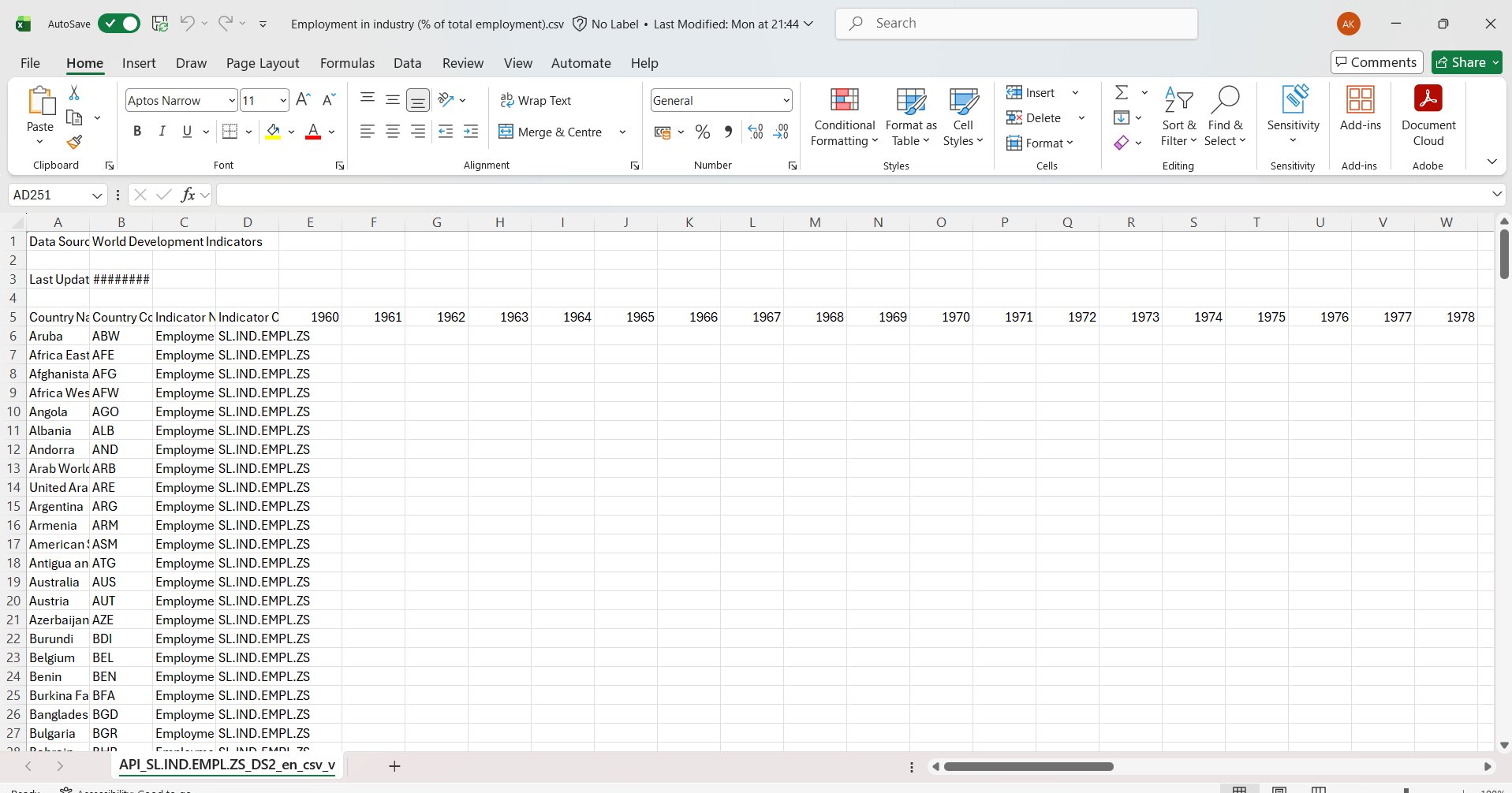Click the Format Painter brush icon
1512x793 pixels.
tap(74, 142)
